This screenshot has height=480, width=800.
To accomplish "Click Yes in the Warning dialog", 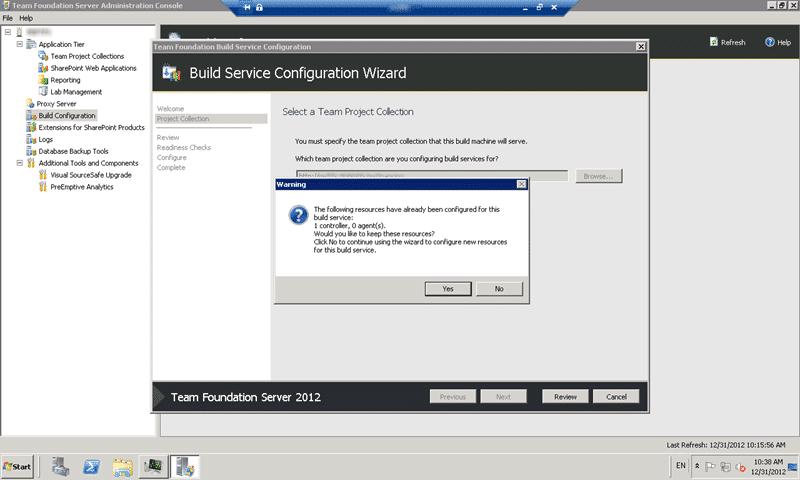I will (448, 289).
